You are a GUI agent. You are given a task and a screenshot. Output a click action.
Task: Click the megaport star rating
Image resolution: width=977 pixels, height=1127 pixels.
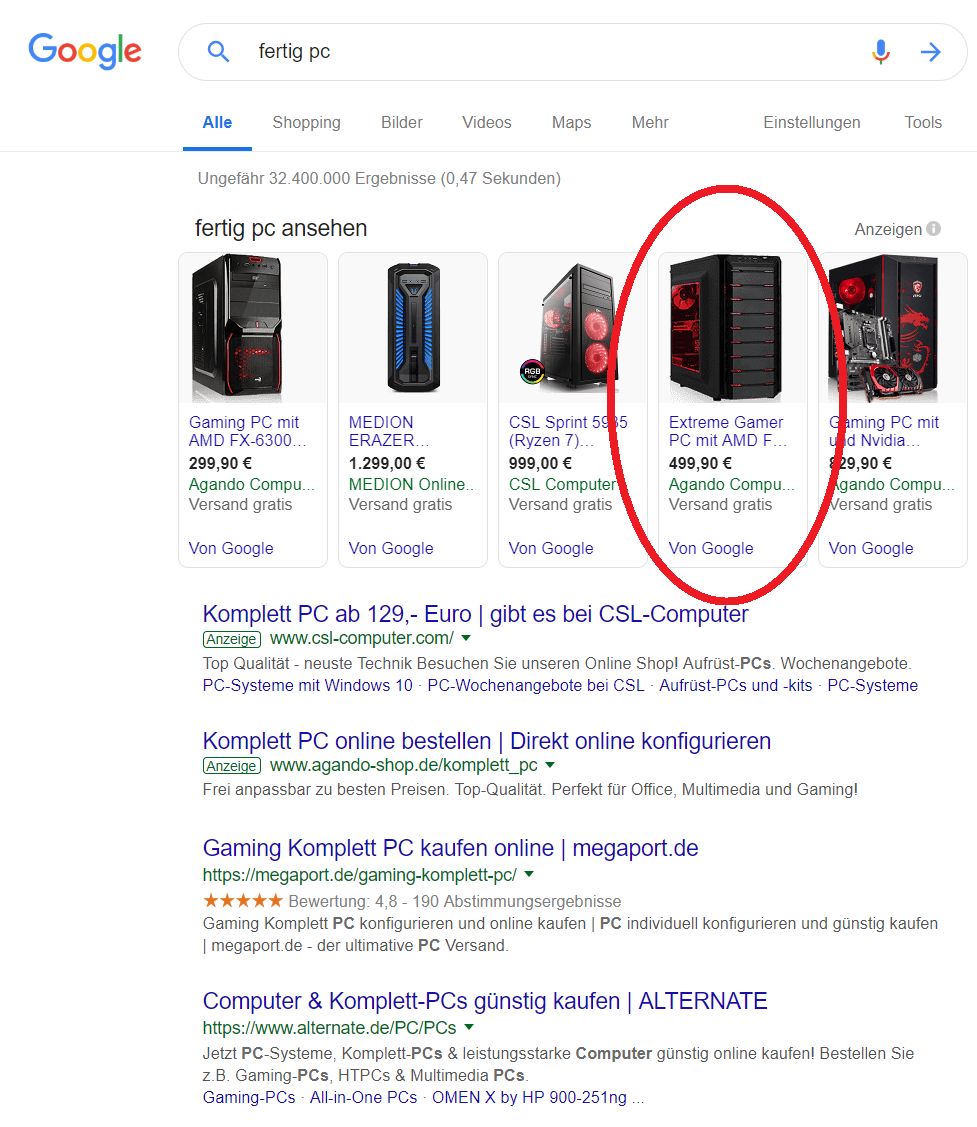pyautogui.click(x=243, y=901)
